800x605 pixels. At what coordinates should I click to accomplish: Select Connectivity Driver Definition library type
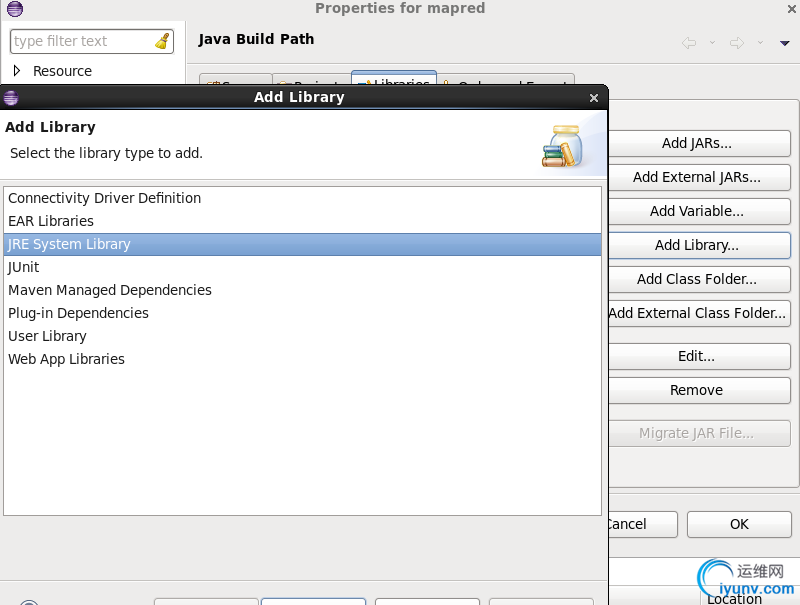(x=302, y=198)
